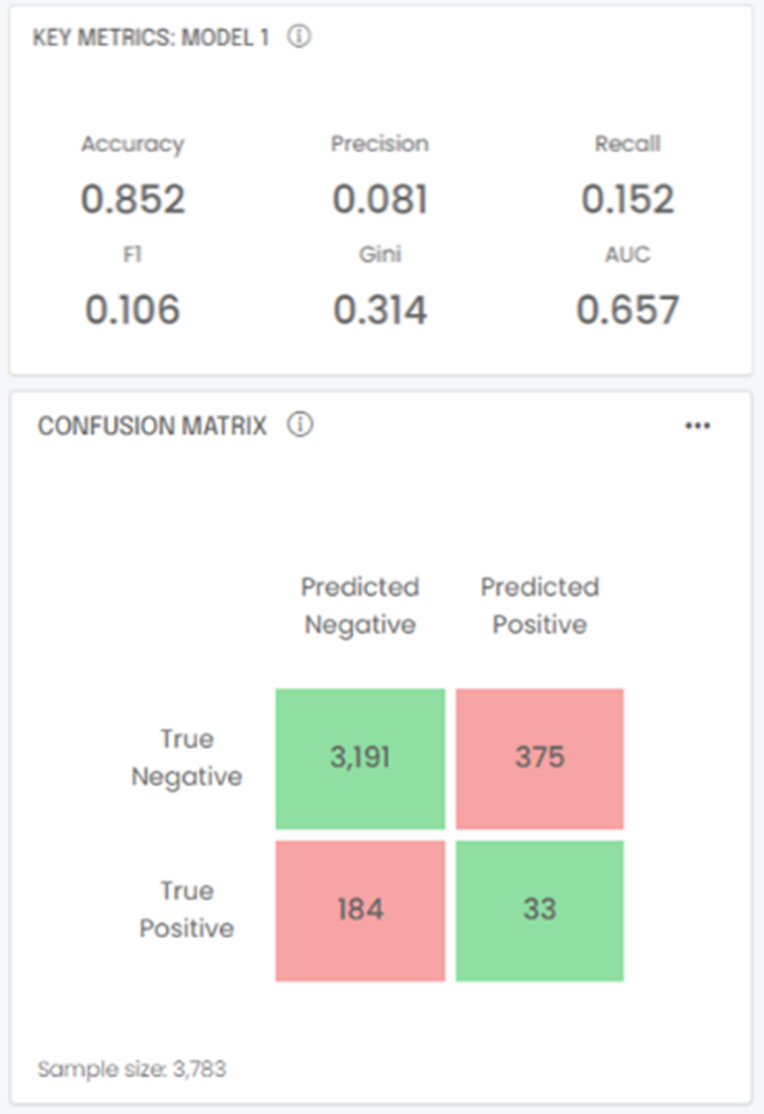Select the green cell showing 33

point(539,909)
